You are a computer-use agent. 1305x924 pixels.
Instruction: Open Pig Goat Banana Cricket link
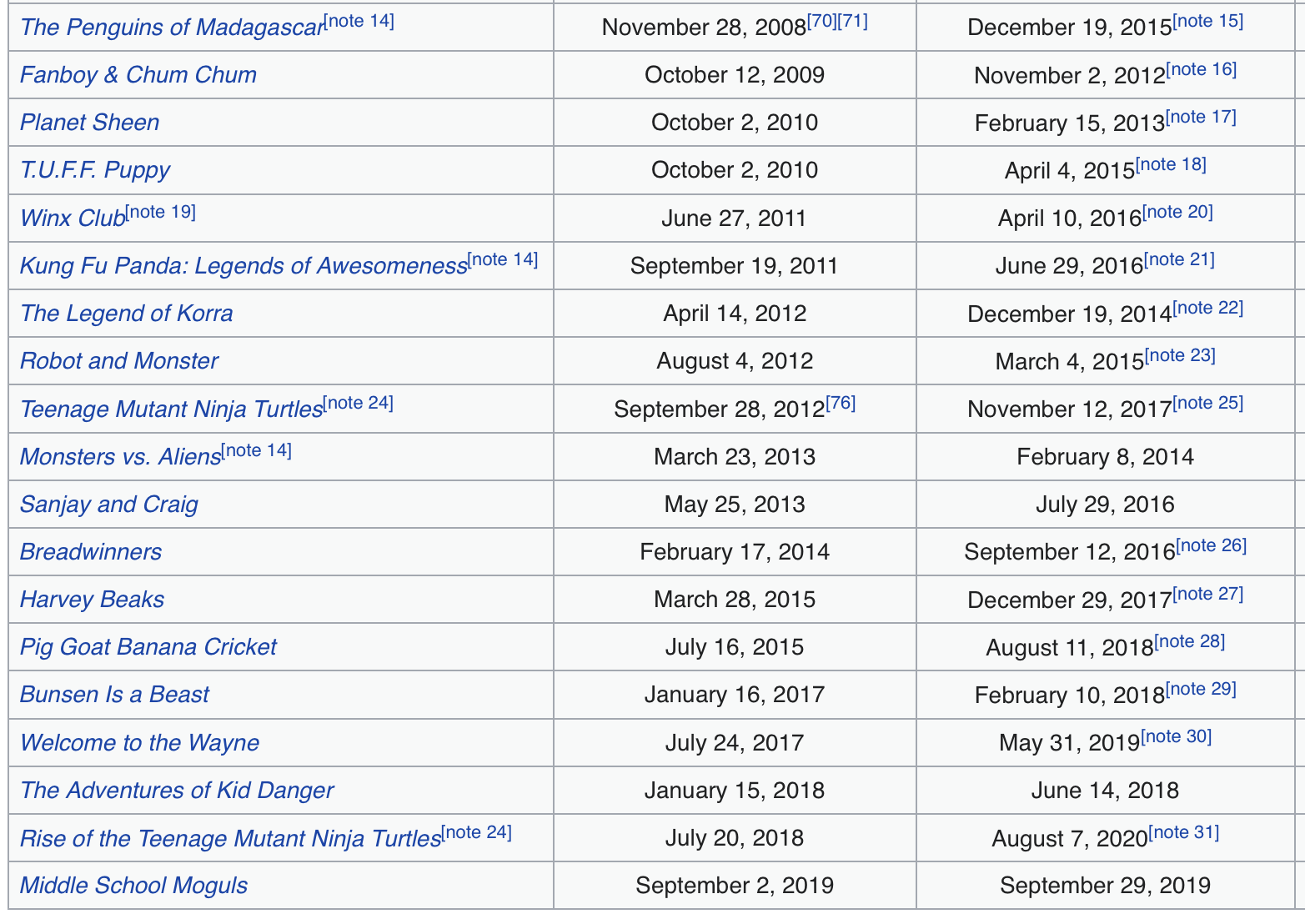(148, 647)
